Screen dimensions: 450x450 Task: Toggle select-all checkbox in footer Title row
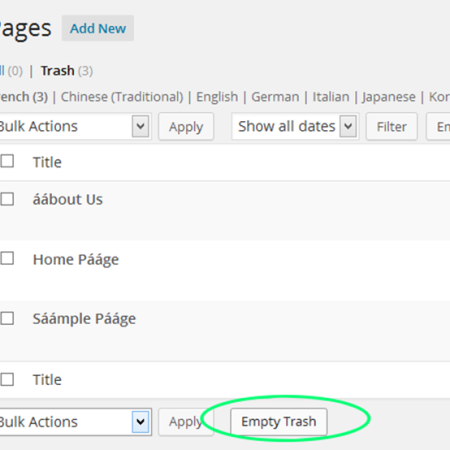coord(7,379)
